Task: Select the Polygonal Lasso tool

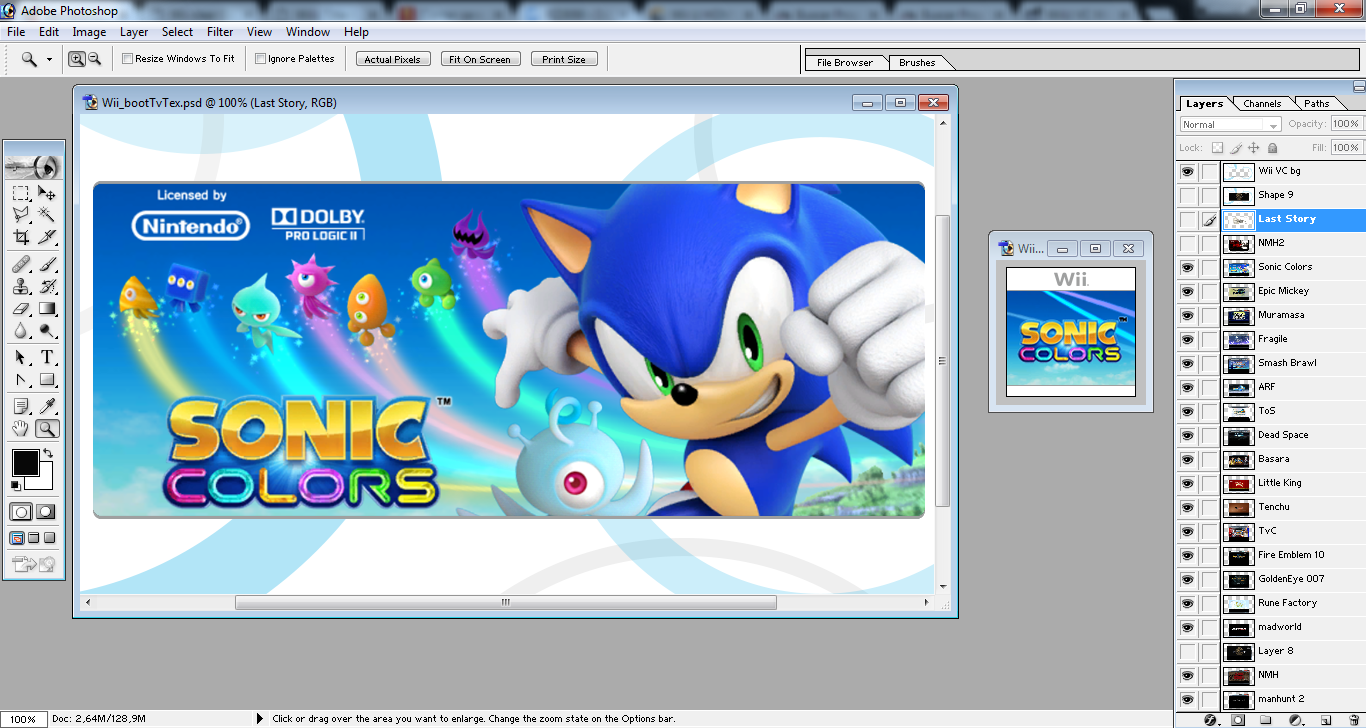Action: [21, 215]
